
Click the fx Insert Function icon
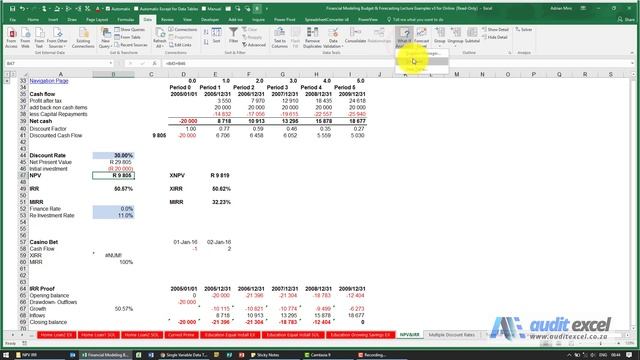(x=154, y=63)
